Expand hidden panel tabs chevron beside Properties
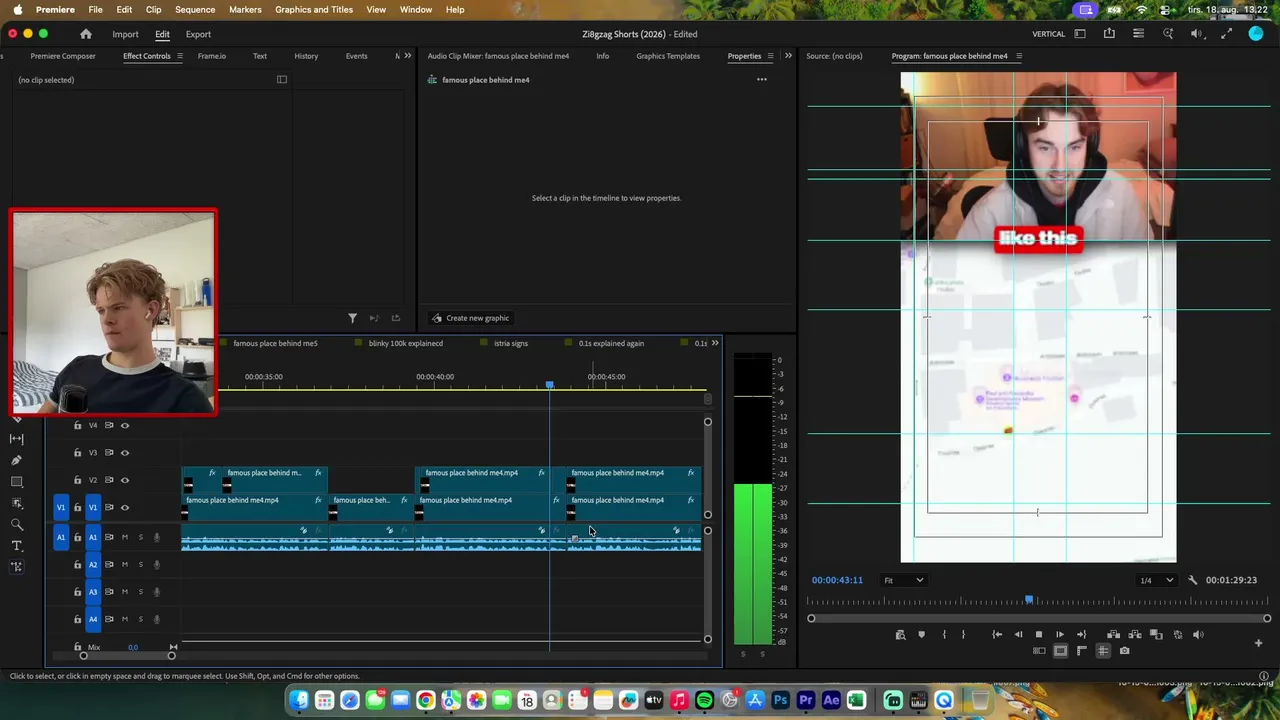1280x720 pixels. pyautogui.click(x=788, y=56)
